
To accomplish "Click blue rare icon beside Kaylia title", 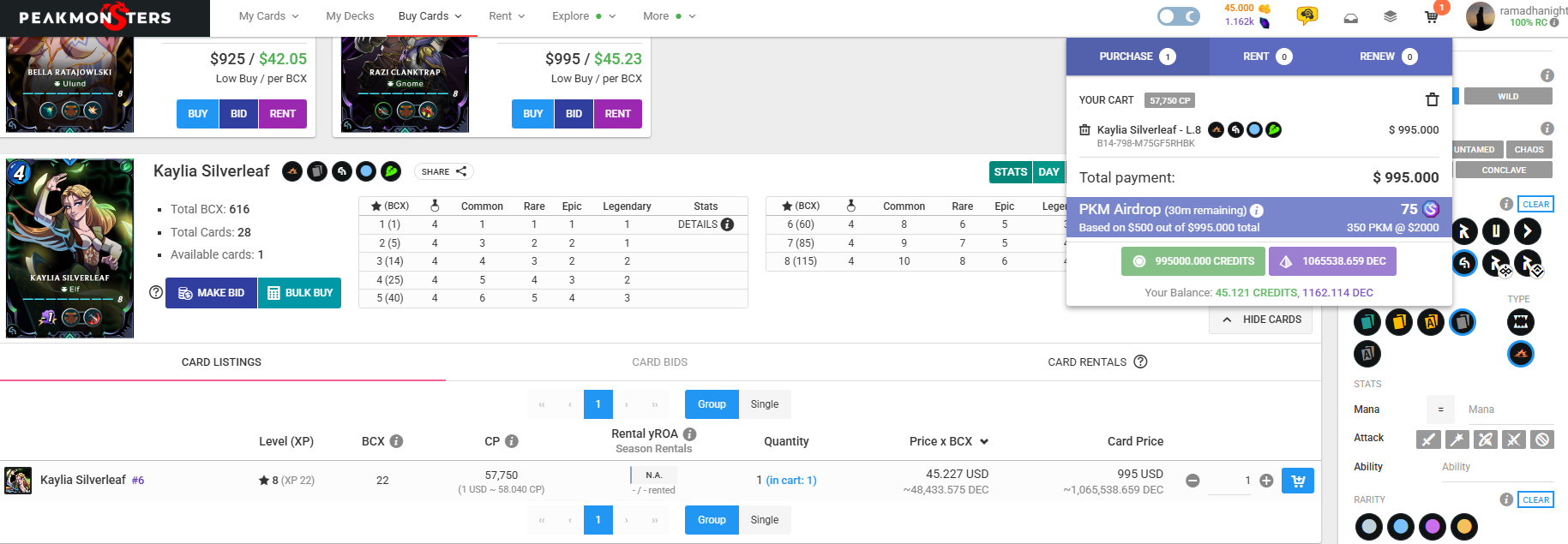I will click(x=366, y=171).
